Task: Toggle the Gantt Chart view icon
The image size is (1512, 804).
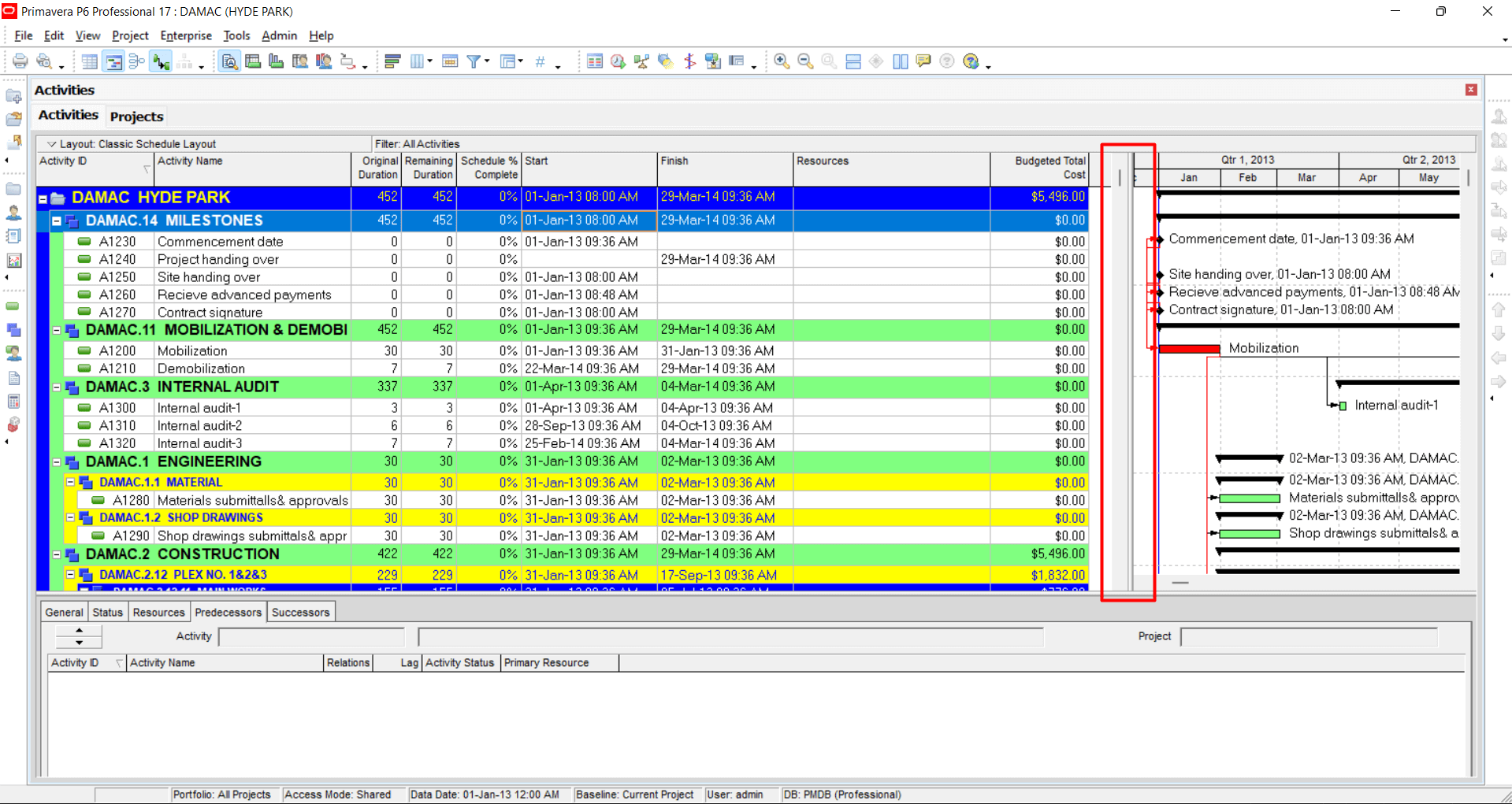Action: coord(113,61)
